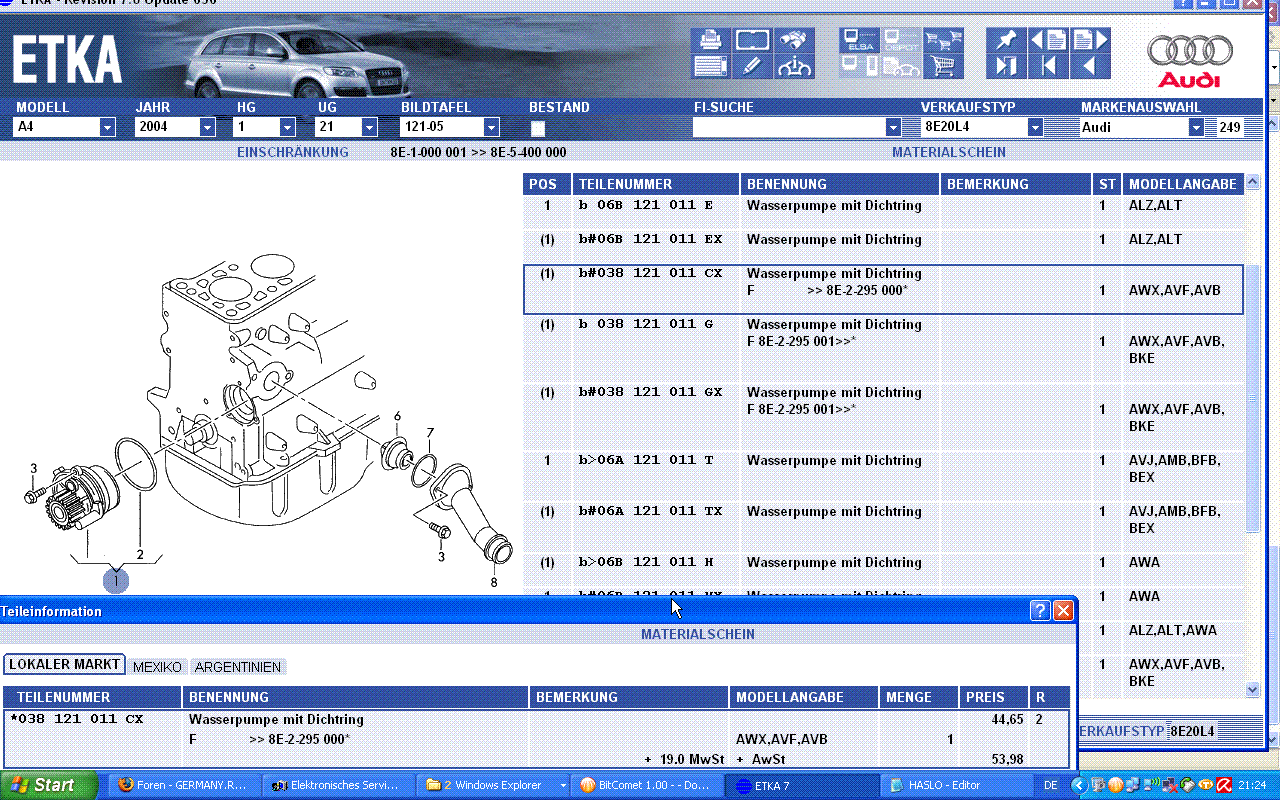
Task: Open the ELSA service information icon
Action: 859,41
